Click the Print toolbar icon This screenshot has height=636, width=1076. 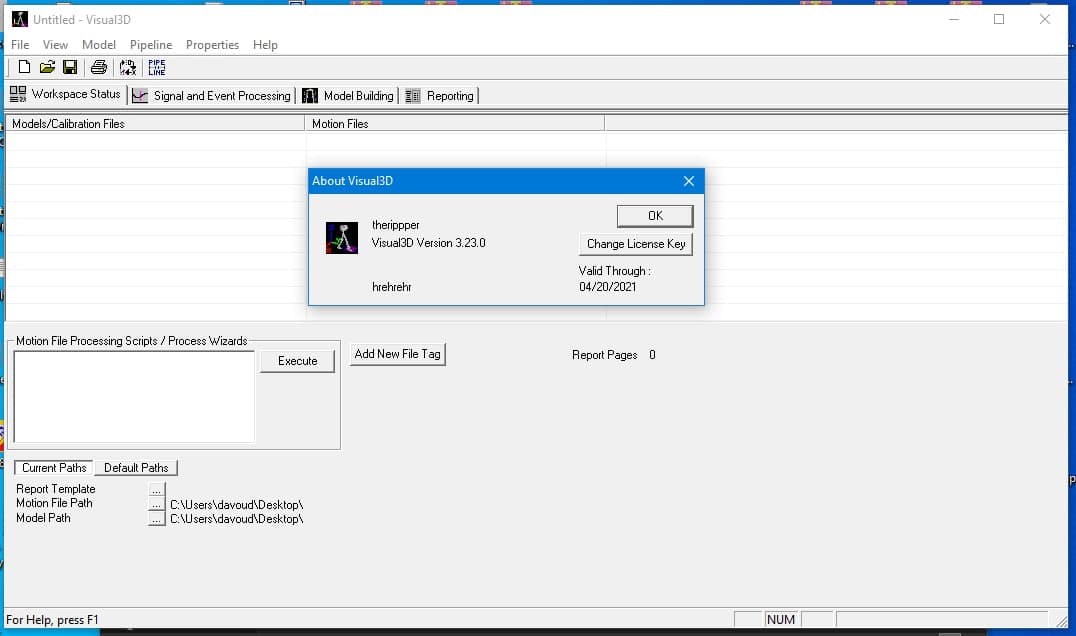[99, 67]
